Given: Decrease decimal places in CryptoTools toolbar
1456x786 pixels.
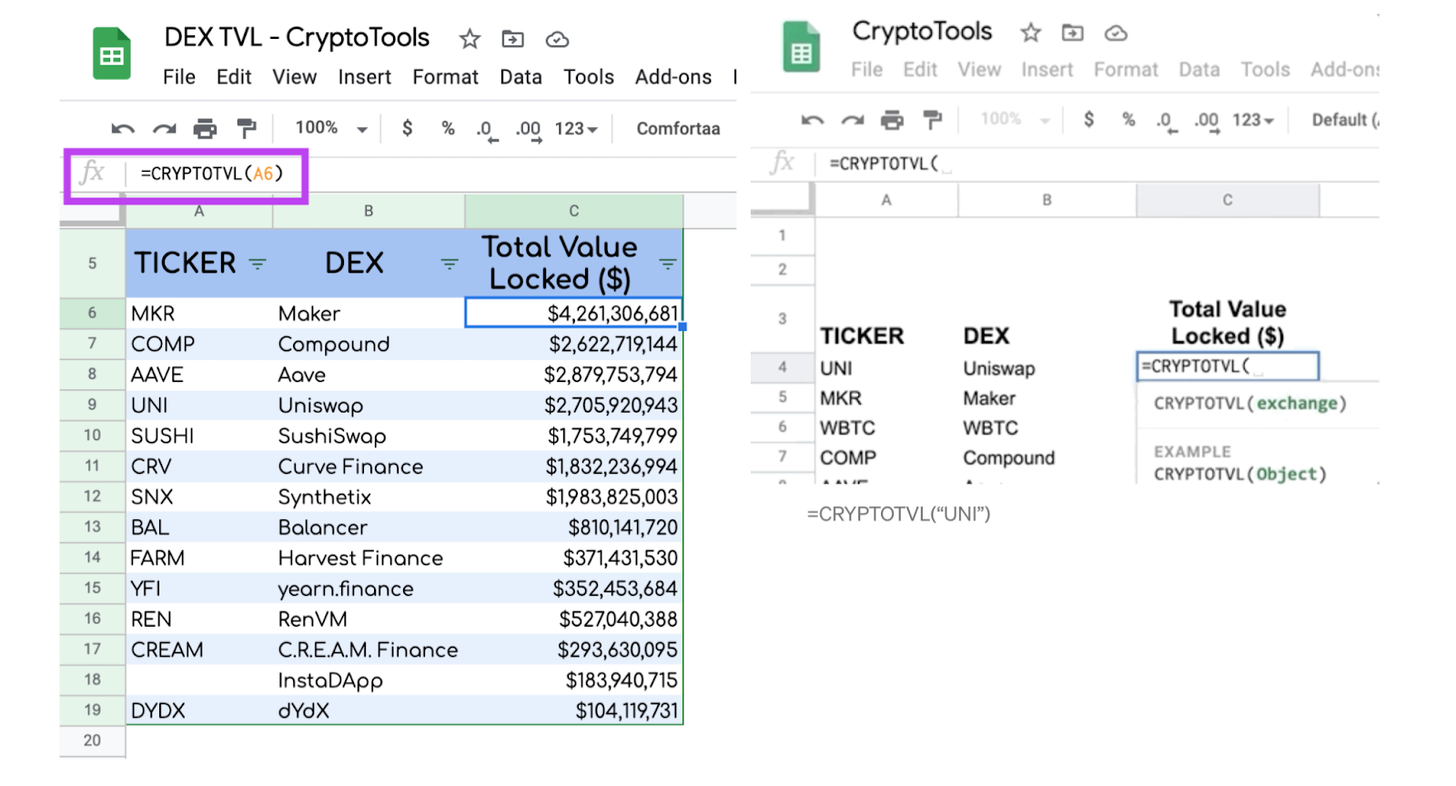Looking at the screenshot, I should pos(1166,123).
